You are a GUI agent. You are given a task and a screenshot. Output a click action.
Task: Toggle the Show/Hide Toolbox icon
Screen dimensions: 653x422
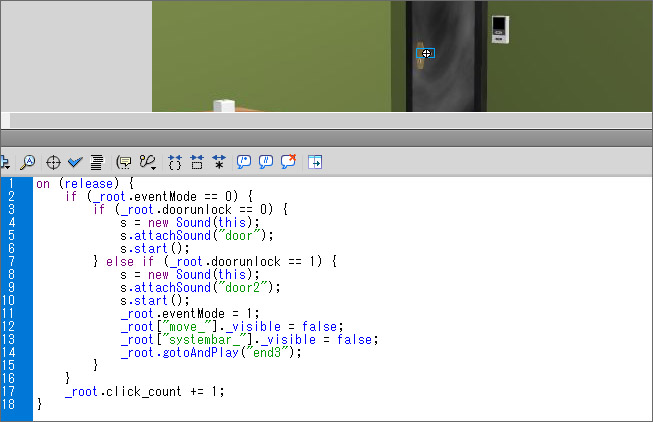coord(315,162)
